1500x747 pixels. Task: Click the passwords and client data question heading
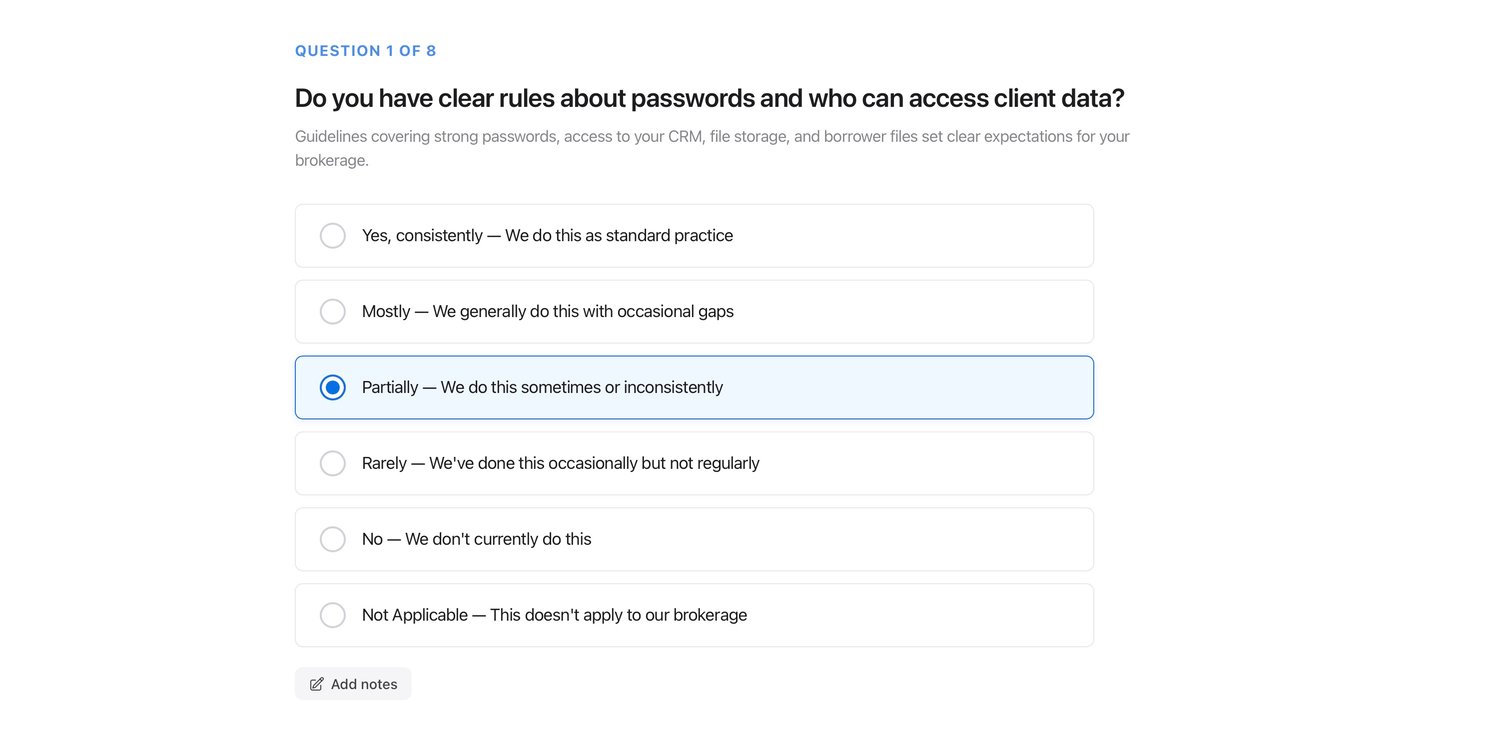[x=710, y=98]
